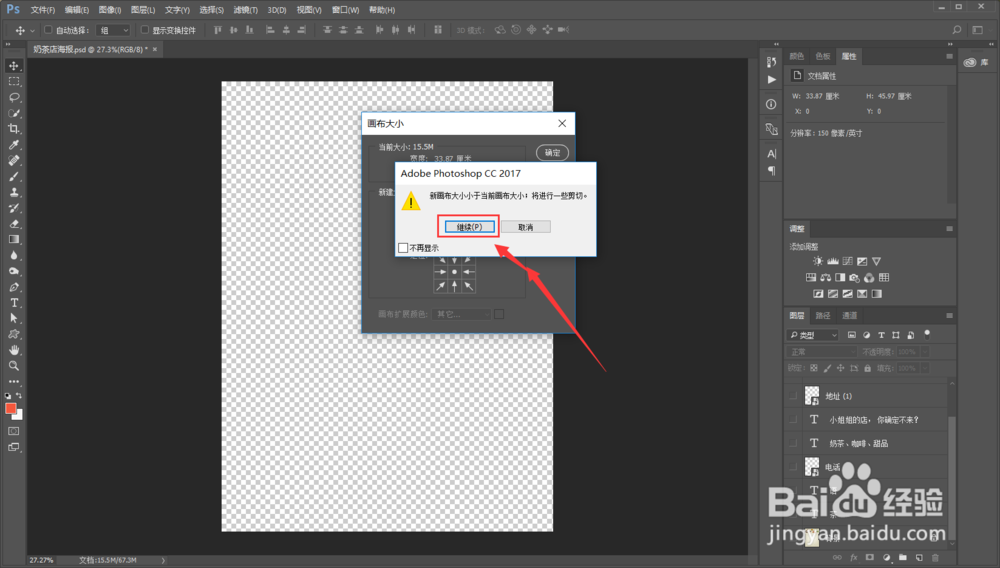The width and height of the screenshot is (1000, 568).
Task: Open the opacity 100% dropdown arrow
Action: pyautogui.click(x=925, y=352)
